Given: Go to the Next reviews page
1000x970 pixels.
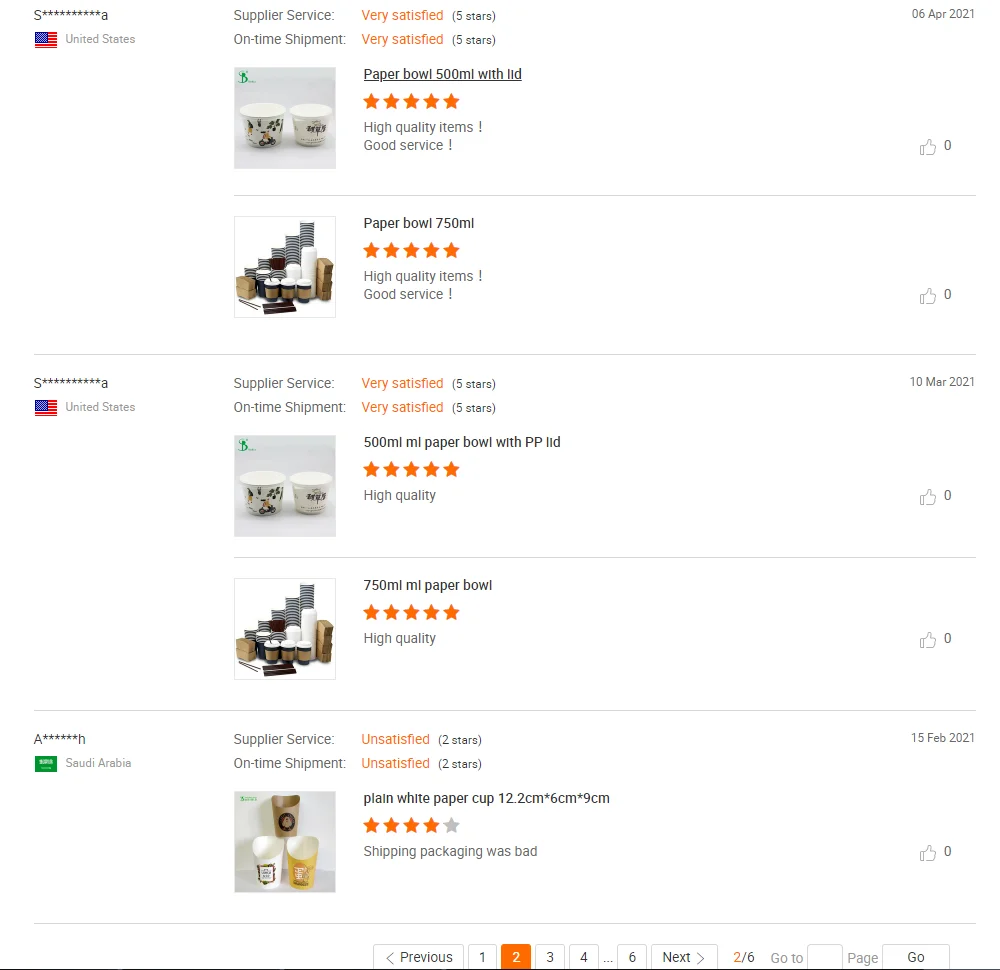Looking at the screenshot, I should (x=684, y=957).
